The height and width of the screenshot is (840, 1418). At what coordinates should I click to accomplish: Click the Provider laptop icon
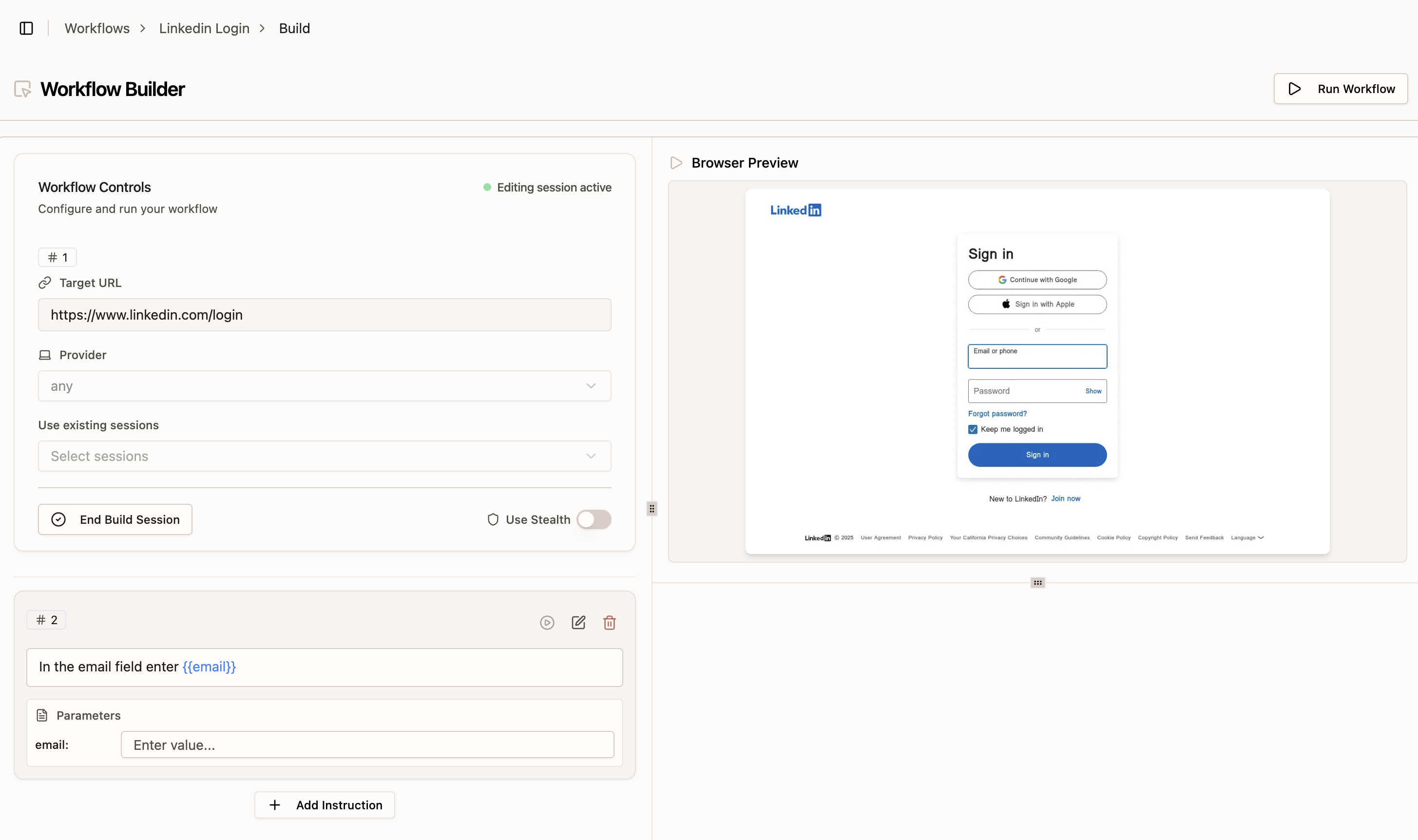46,355
